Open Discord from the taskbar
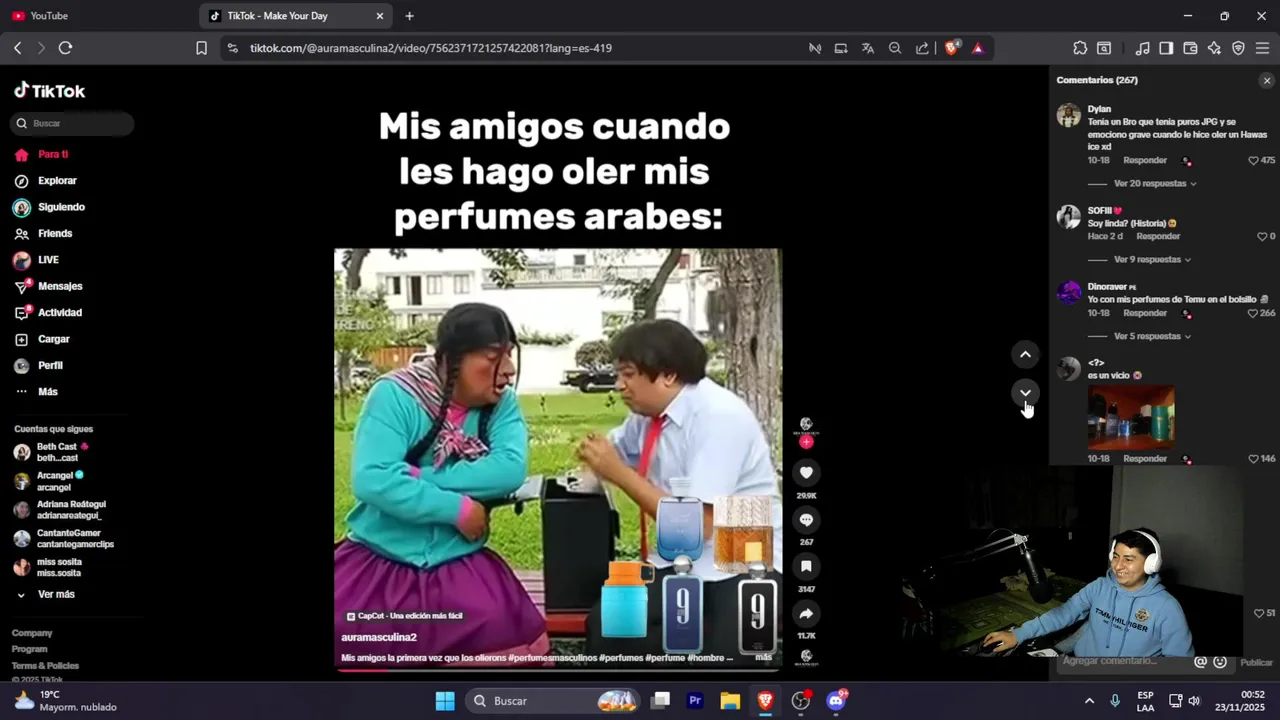 click(x=836, y=700)
